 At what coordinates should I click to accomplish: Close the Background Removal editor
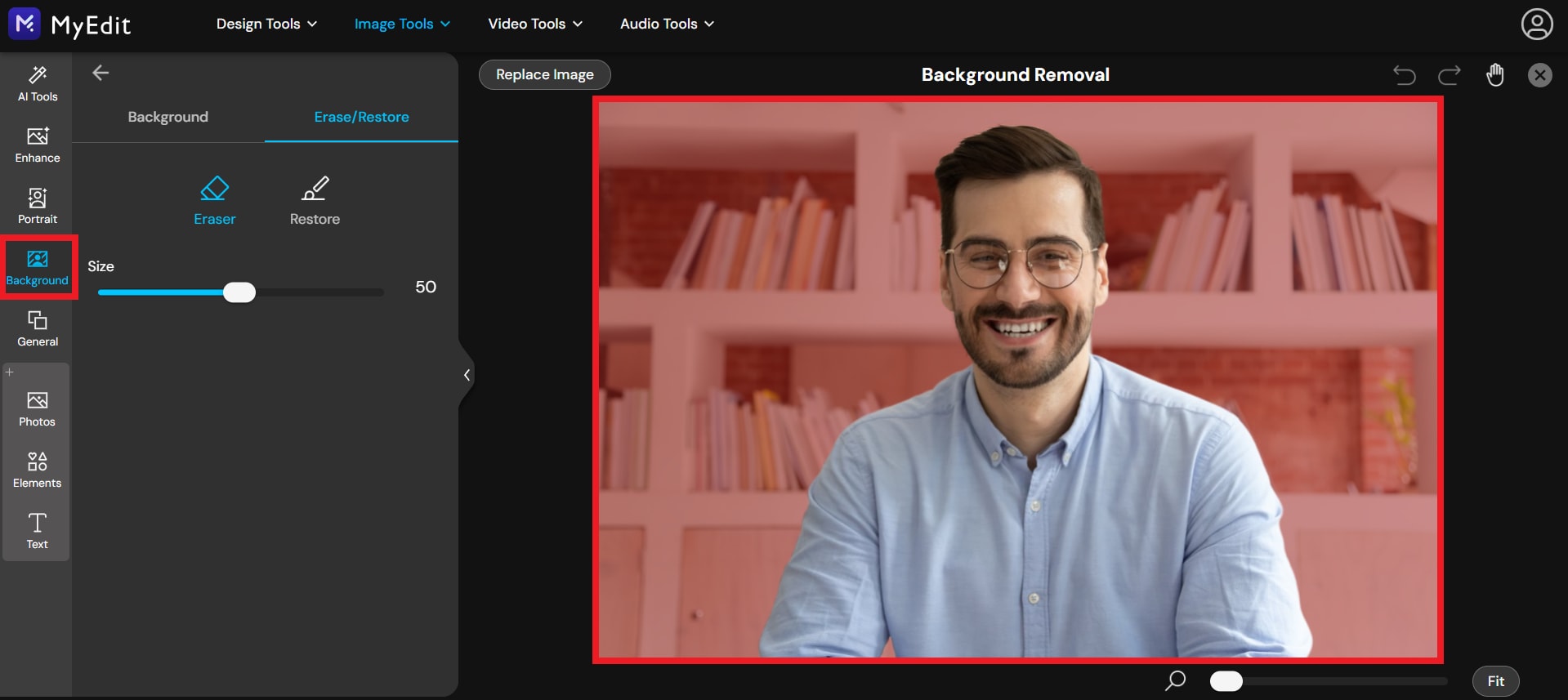[x=1540, y=75]
